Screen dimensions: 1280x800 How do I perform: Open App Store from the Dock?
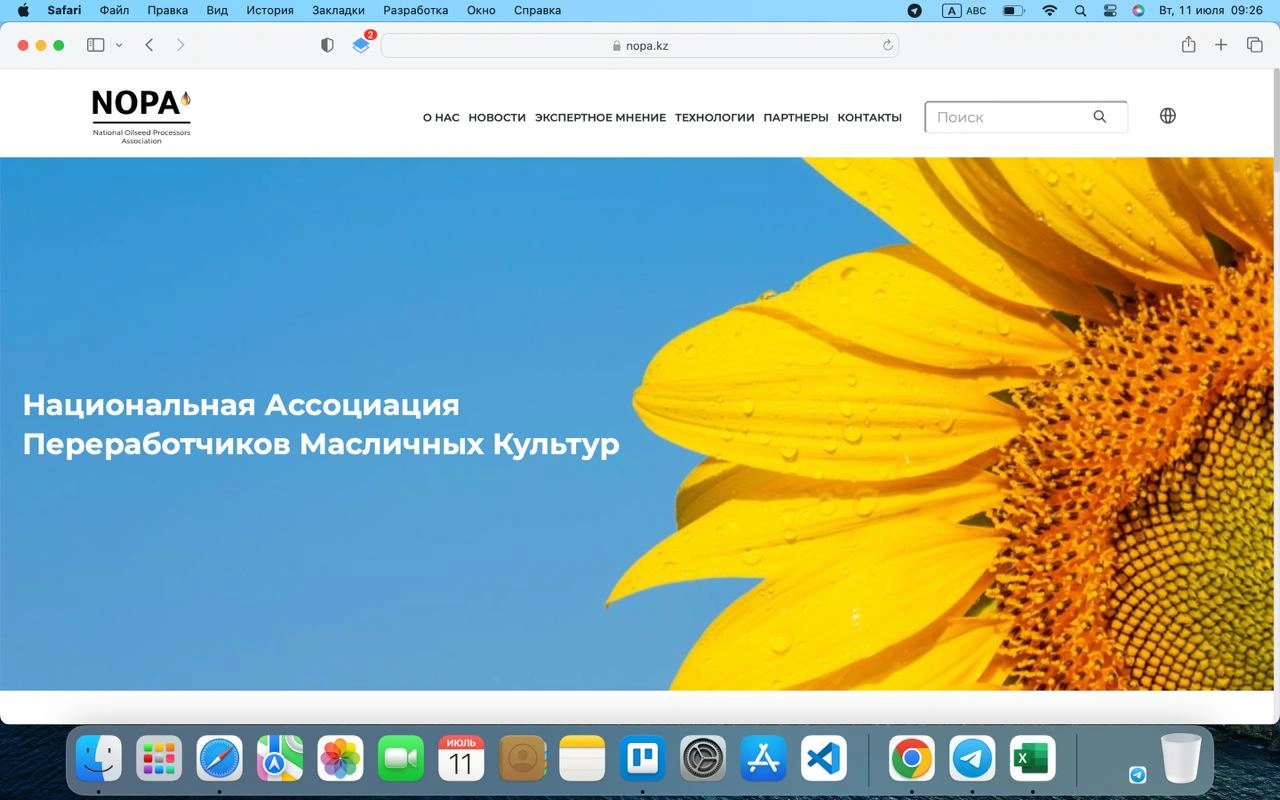click(763, 758)
